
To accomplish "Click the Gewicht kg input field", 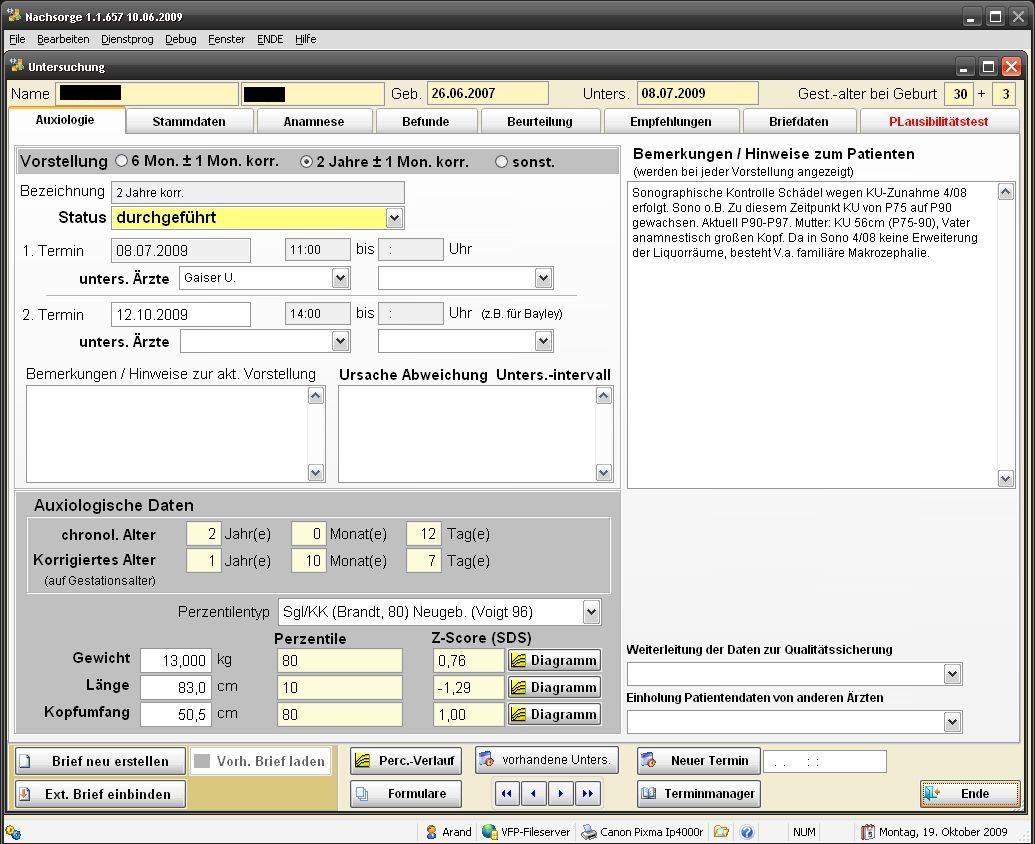I will [176, 660].
